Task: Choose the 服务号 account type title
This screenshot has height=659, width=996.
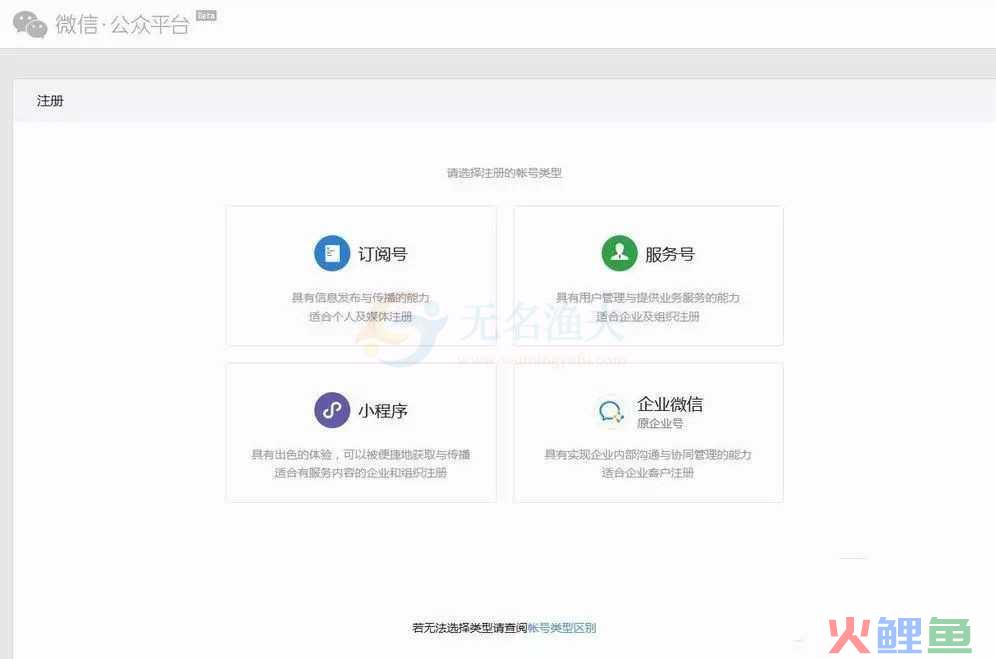Action: (x=670, y=254)
